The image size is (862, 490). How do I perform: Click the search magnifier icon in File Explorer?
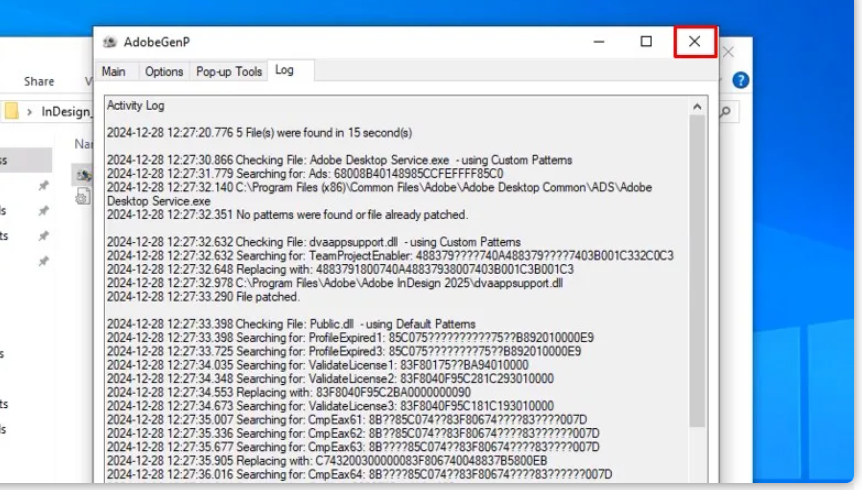pos(727,111)
